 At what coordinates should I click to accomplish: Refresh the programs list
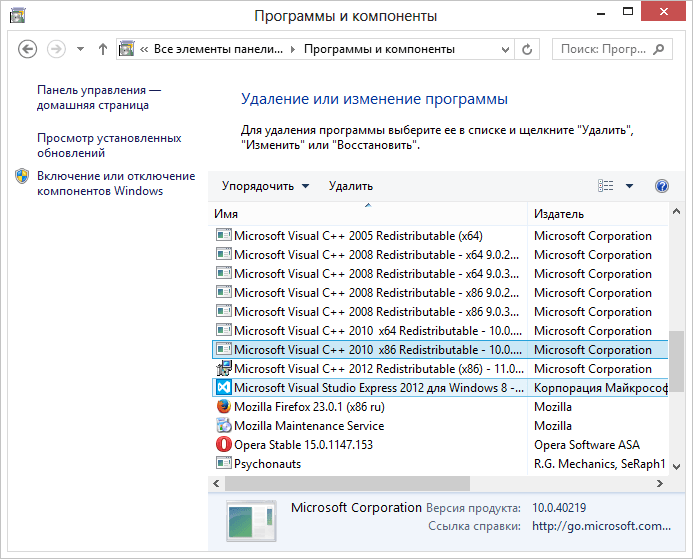click(527, 49)
